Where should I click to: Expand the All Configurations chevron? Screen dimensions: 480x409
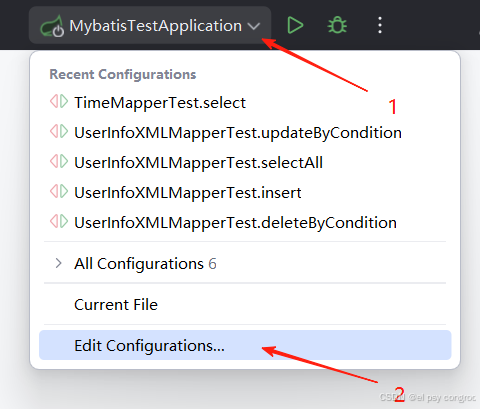58,263
